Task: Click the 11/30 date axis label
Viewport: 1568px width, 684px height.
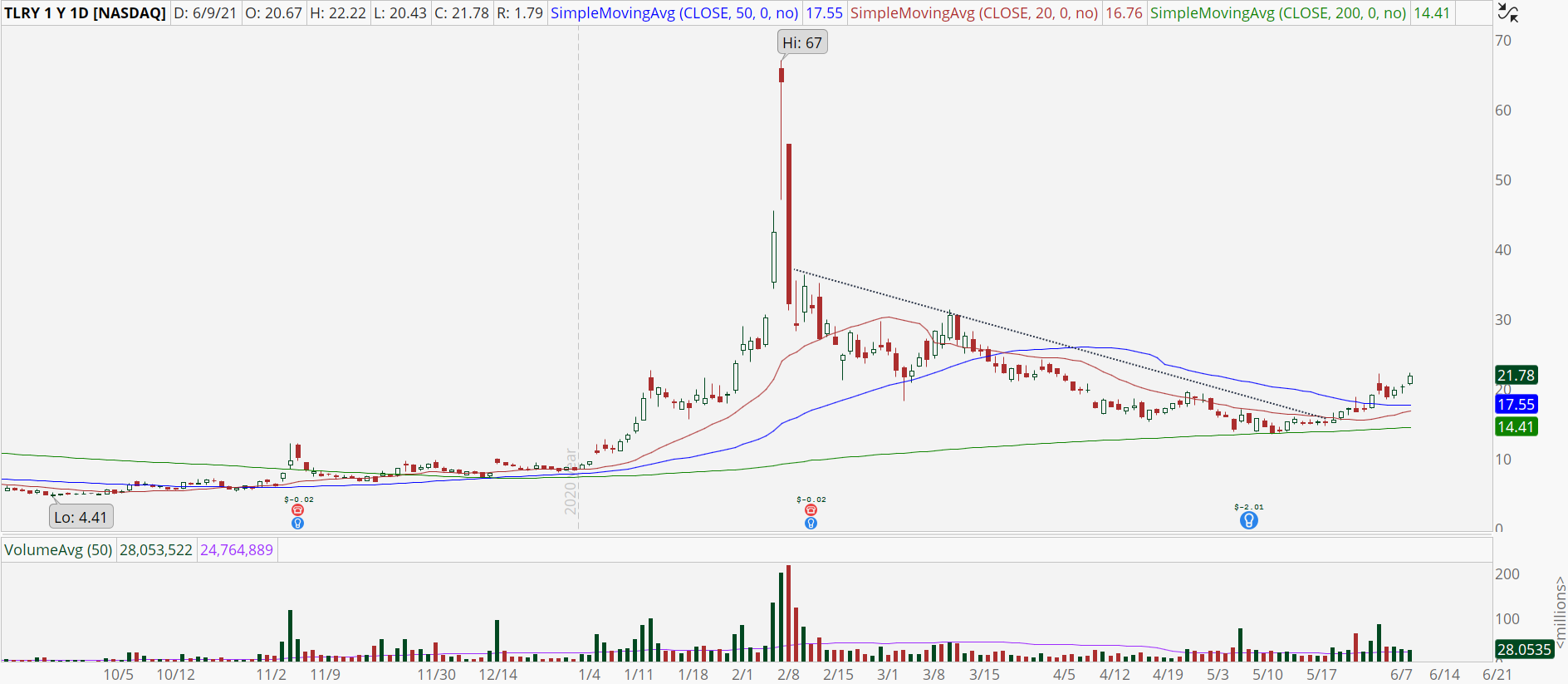Action: [x=437, y=674]
